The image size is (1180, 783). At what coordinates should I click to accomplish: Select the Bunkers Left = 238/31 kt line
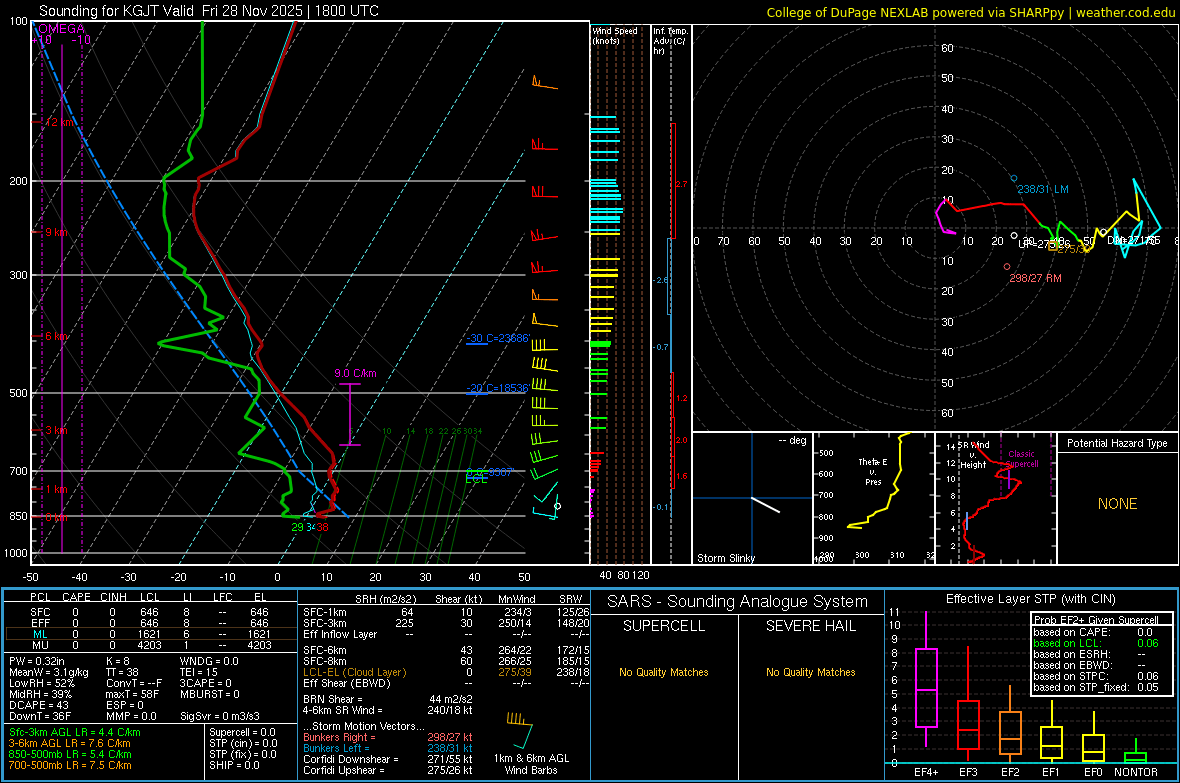pyautogui.click(x=388, y=748)
